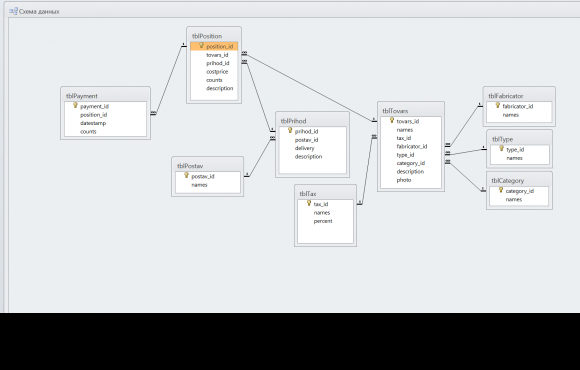Click the key icon next to tax_id
This screenshot has width=580, height=370.
(x=309, y=203)
